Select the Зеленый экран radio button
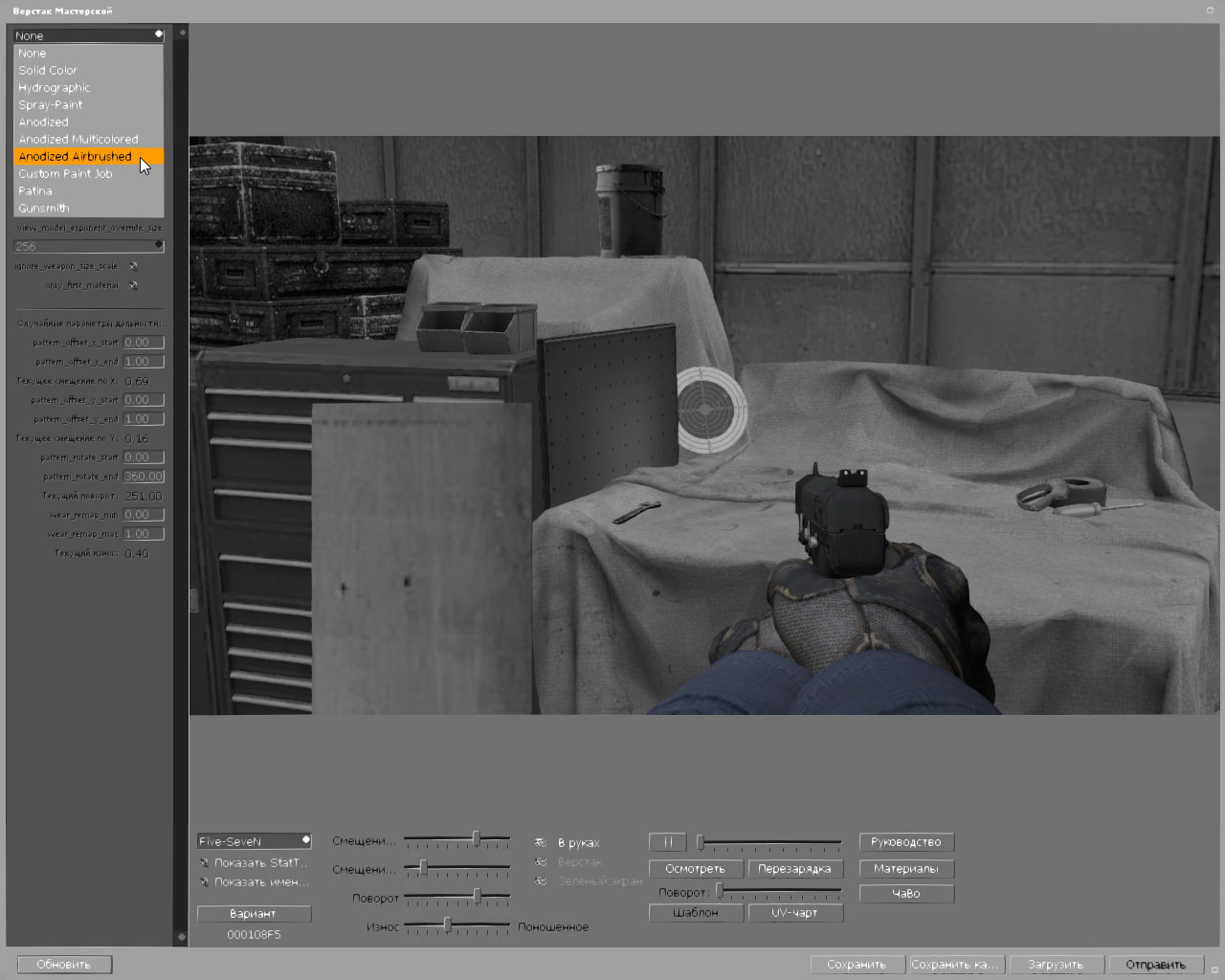1225x980 pixels. (541, 880)
